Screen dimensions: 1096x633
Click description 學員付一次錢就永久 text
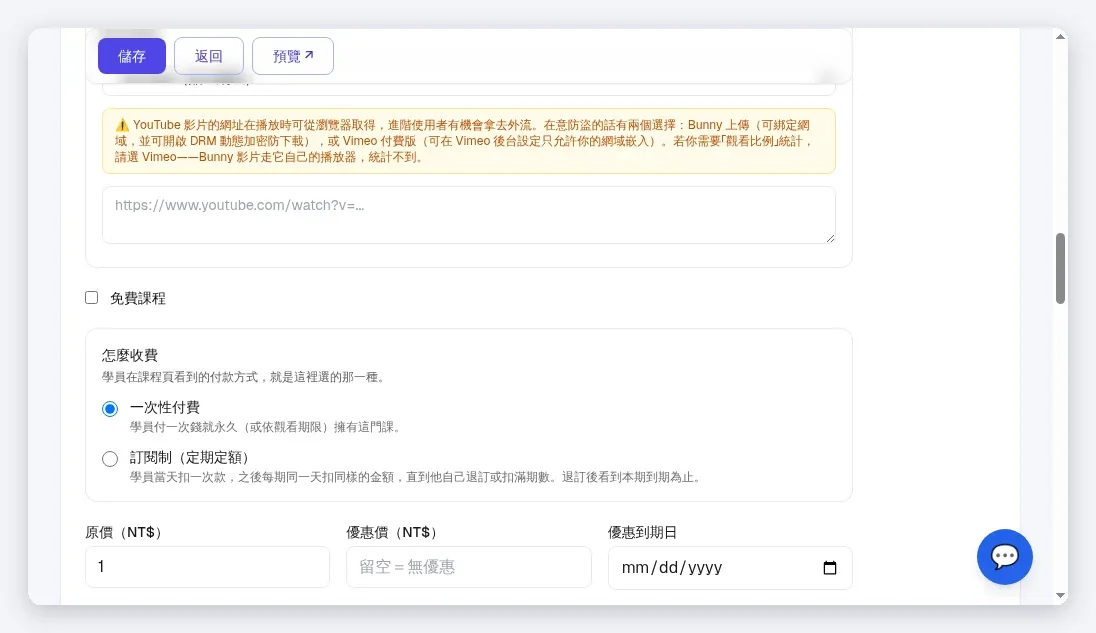[x=268, y=427]
